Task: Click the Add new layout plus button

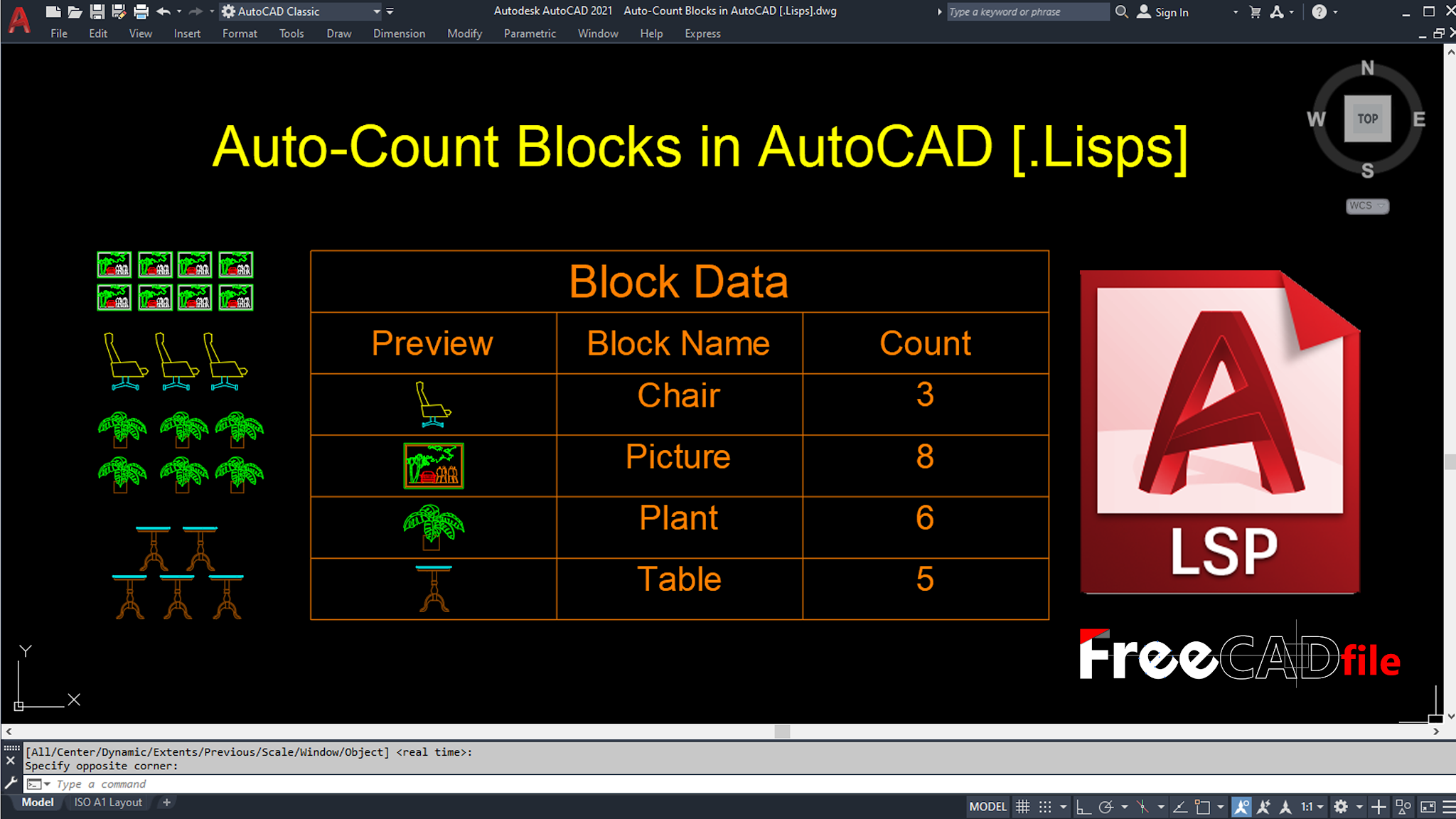Action: 168,803
